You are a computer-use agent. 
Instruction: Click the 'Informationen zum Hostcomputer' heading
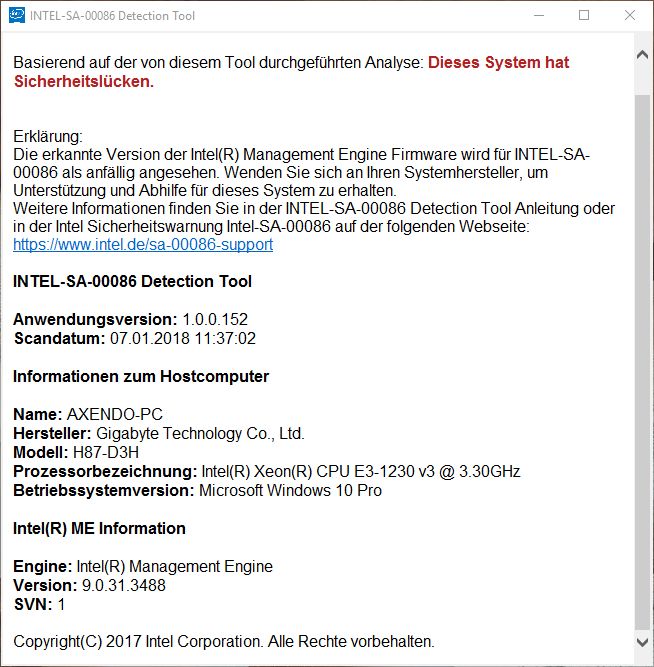(141, 376)
